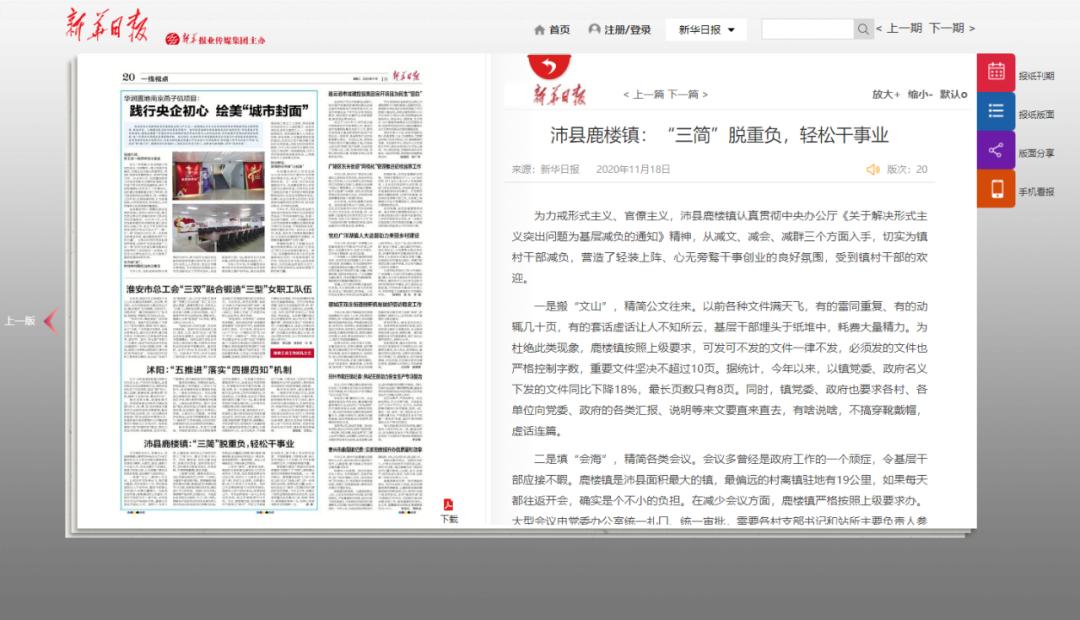Open the 报纸版面 list icon

[x=996, y=111]
